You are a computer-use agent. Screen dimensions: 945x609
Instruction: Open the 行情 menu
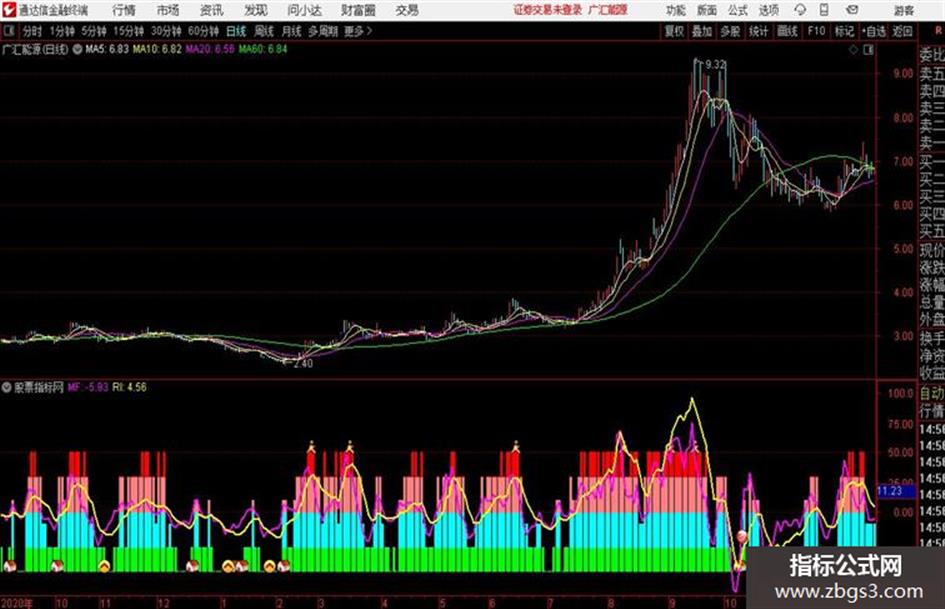click(124, 10)
